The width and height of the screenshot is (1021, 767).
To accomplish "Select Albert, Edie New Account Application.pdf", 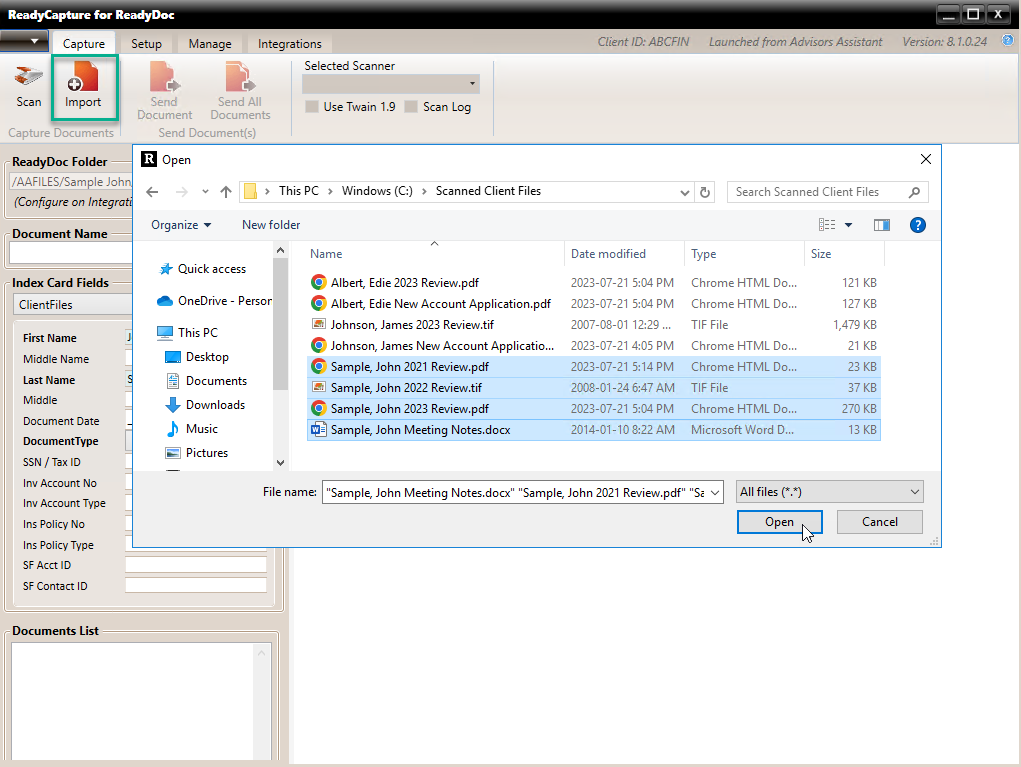I will point(594,303).
